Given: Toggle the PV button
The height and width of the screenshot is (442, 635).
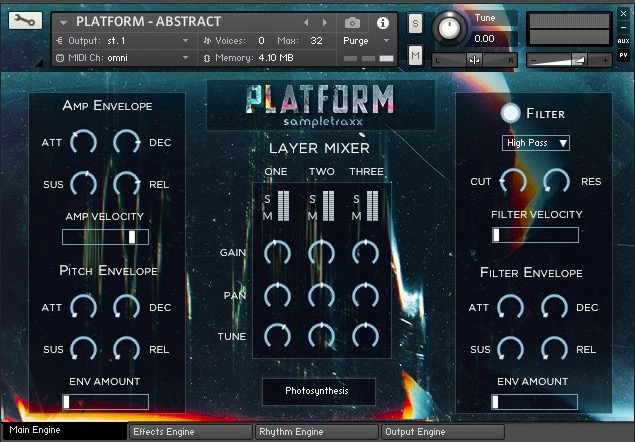Looking at the screenshot, I should click(623, 55).
